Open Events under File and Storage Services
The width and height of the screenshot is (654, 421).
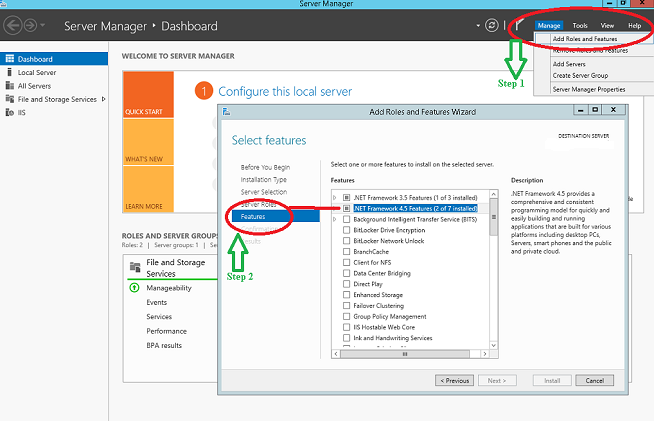click(x=156, y=302)
